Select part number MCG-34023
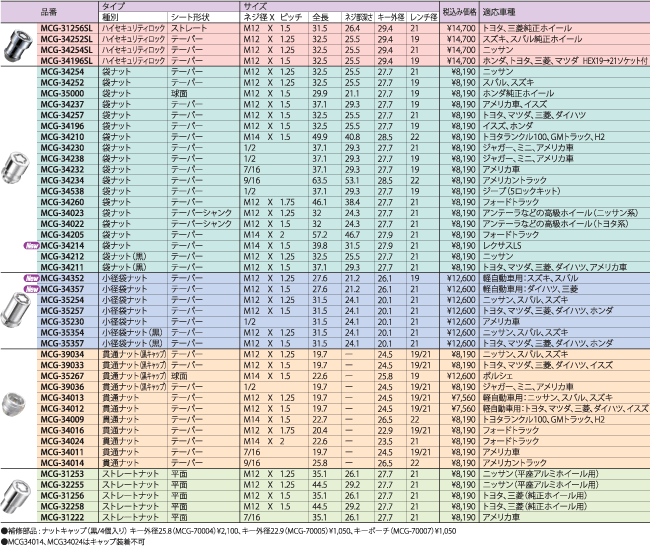 [62, 213]
